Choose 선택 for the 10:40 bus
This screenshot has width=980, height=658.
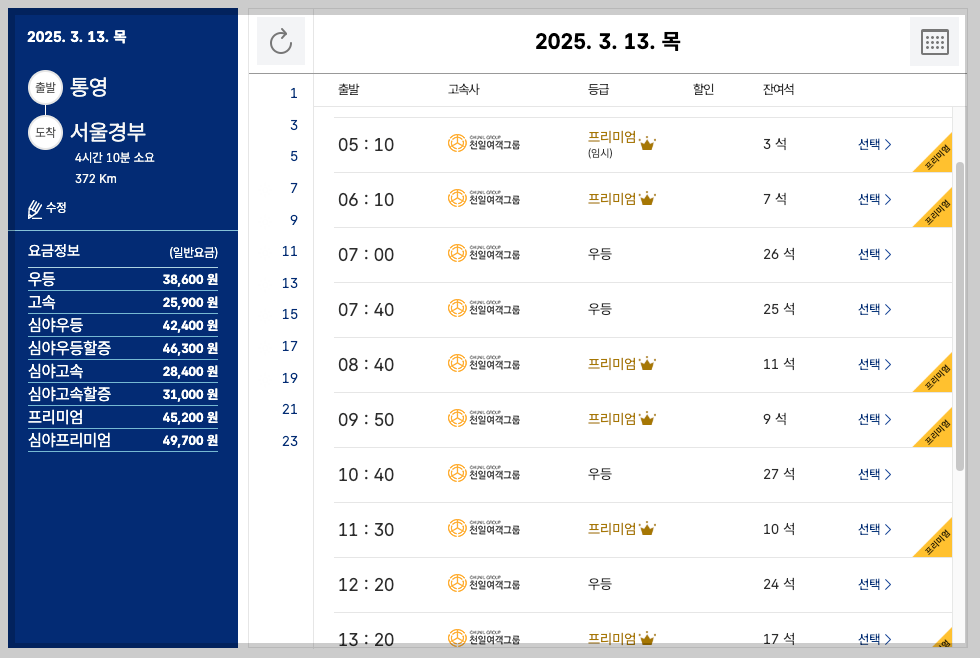[x=874, y=474]
